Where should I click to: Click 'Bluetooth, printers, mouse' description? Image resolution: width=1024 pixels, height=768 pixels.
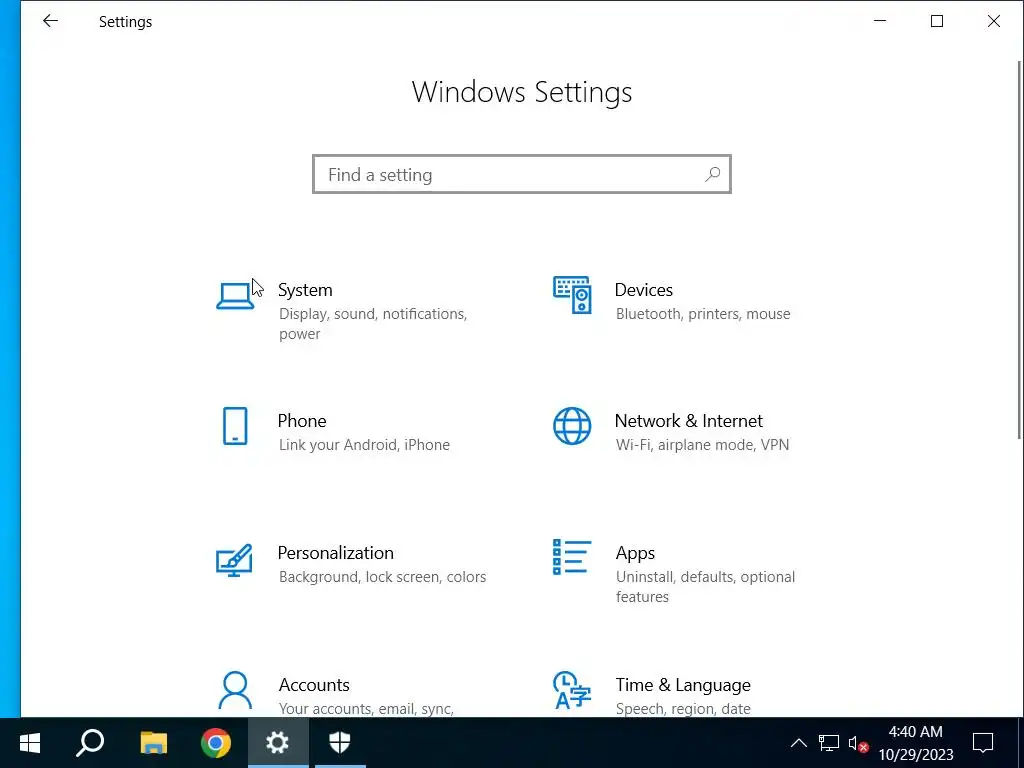pyautogui.click(x=703, y=314)
